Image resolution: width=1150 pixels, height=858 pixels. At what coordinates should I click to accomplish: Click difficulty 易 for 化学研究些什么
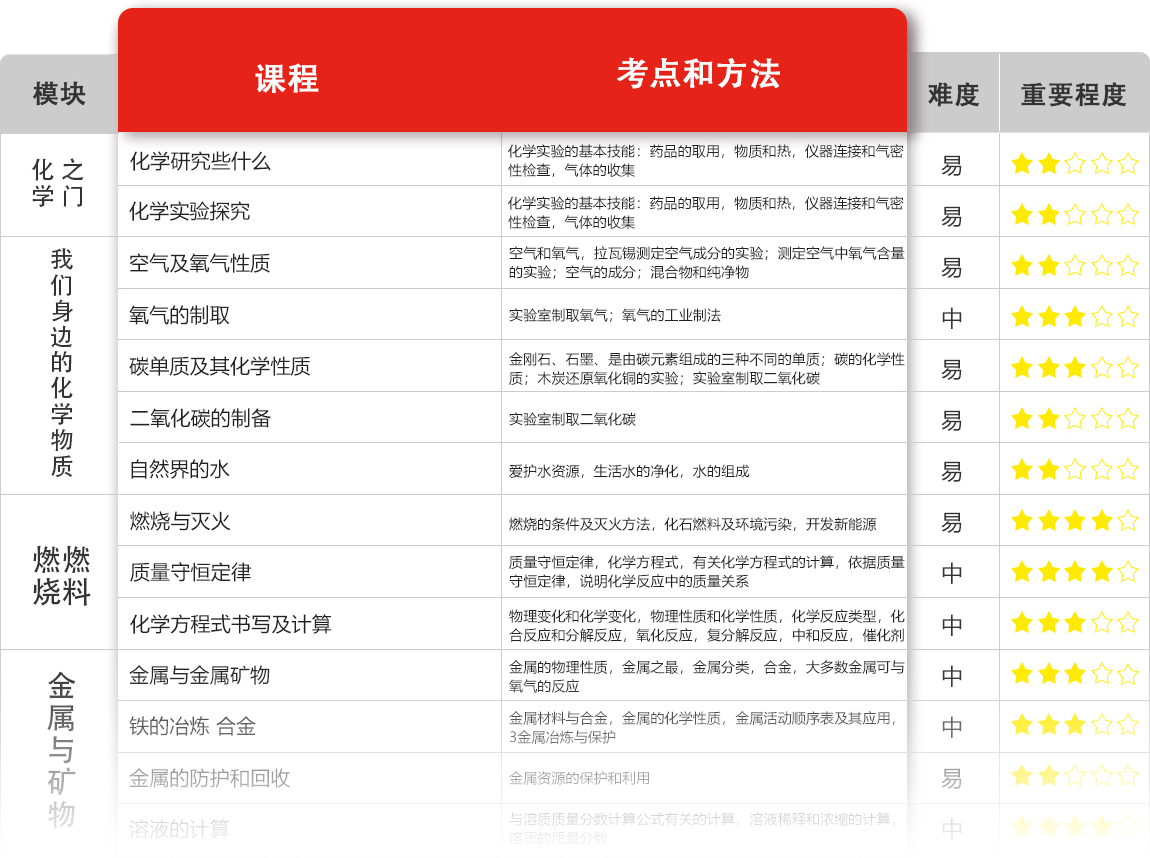[952, 166]
